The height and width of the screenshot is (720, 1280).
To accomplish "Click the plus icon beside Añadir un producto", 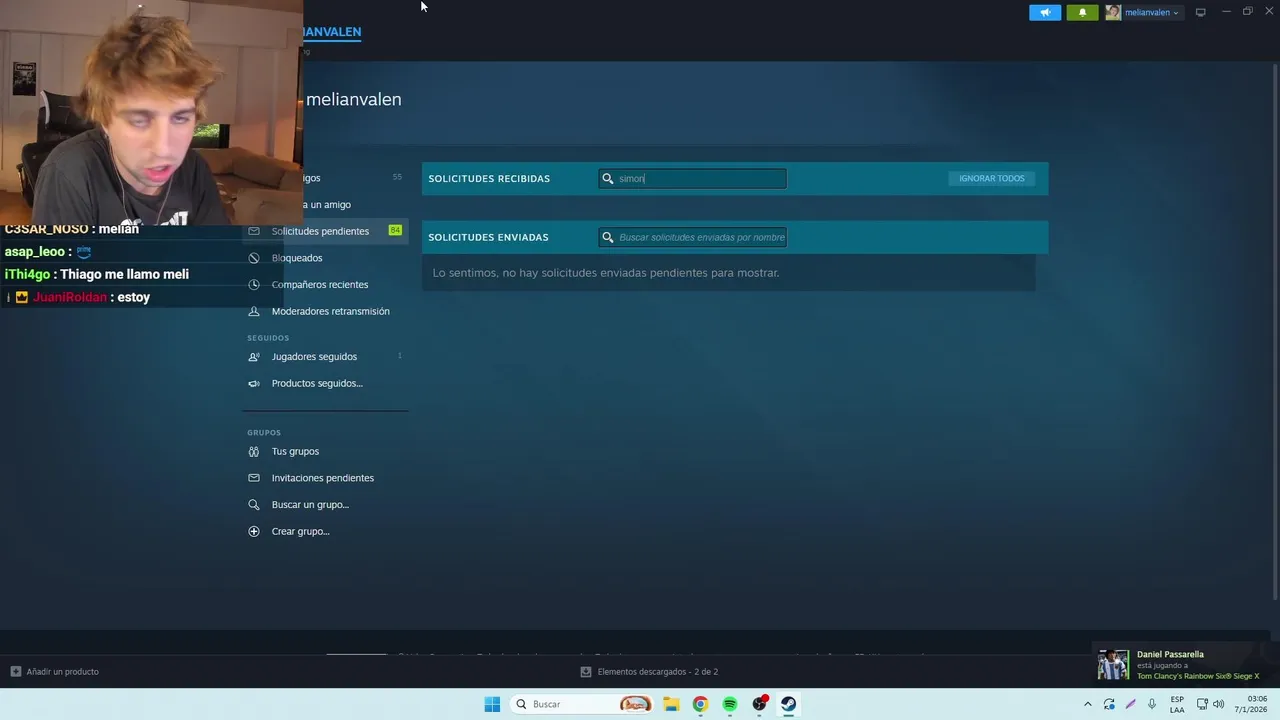I will pyautogui.click(x=16, y=671).
